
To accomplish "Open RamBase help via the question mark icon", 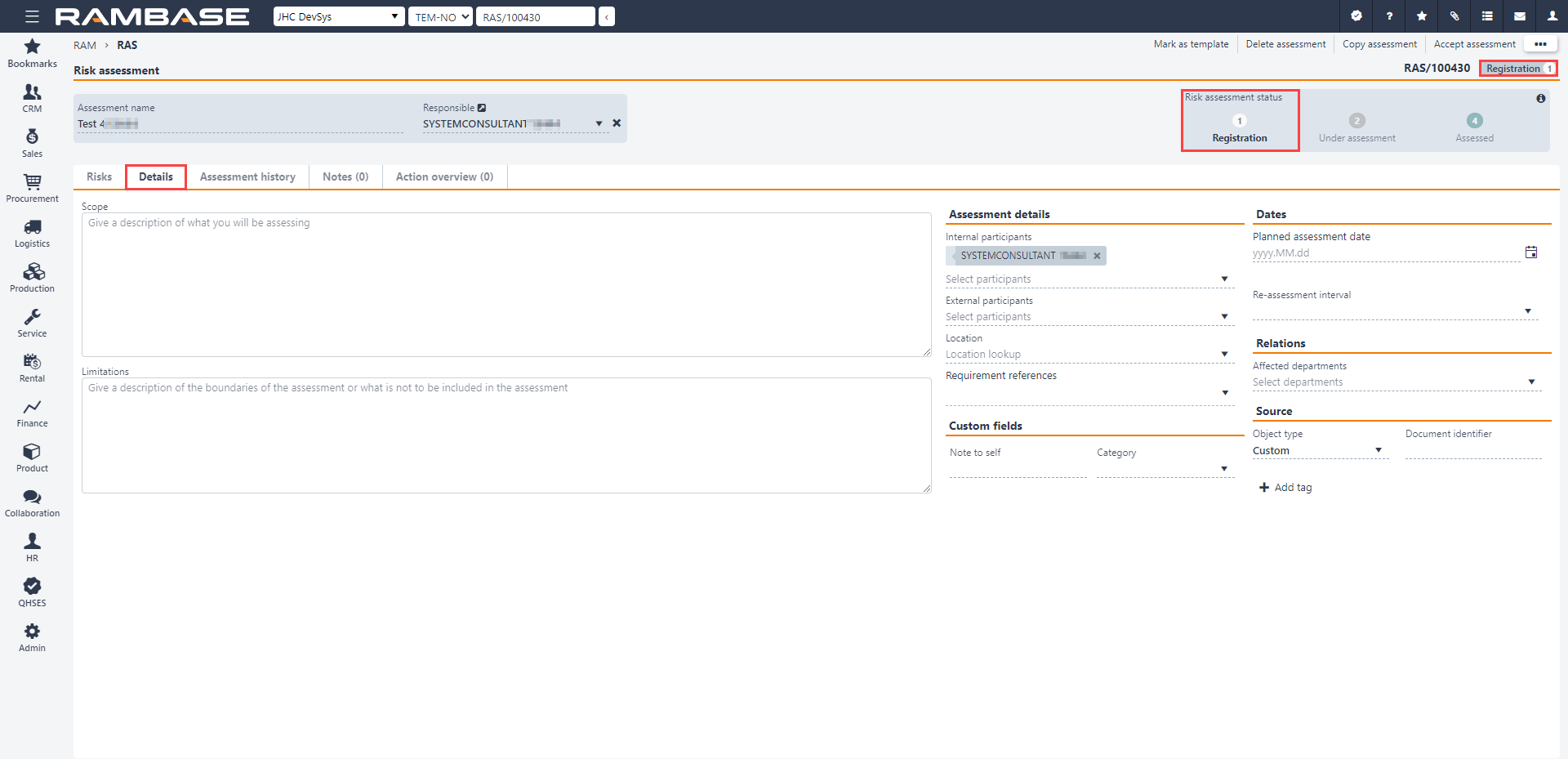I will pos(1388,16).
